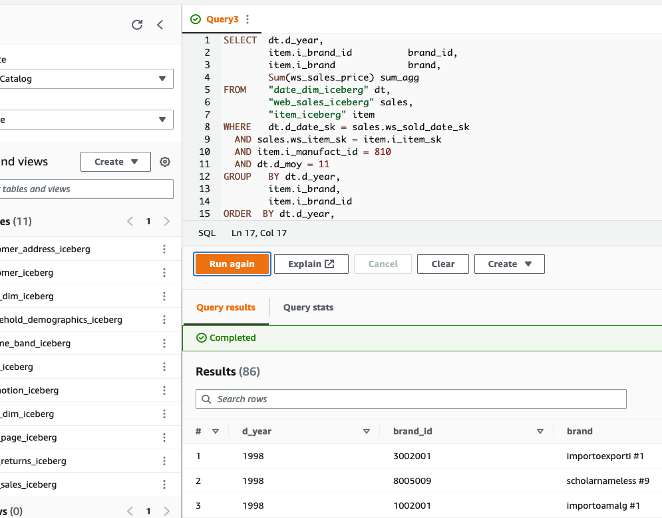Open the Create dropdown below the editor
662x518 pixels.
tap(509, 264)
